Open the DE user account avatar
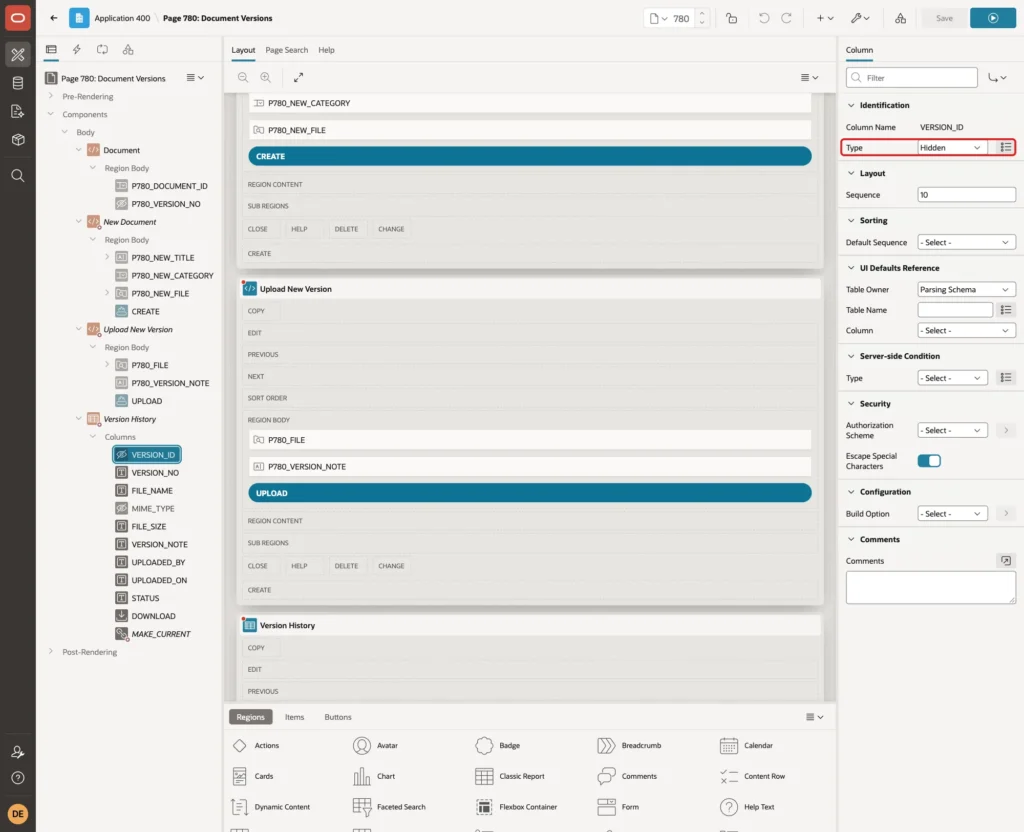 pyautogui.click(x=18, y=814)
